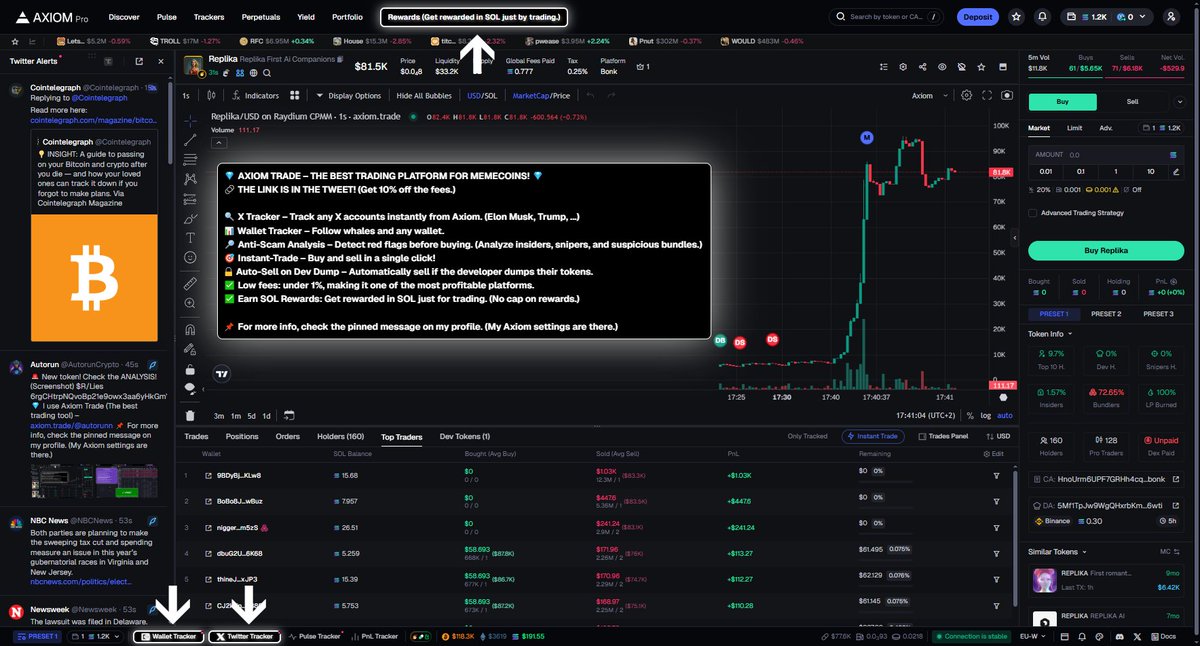Open the 1s chart interval selector
1200x646 pixels.
[x=186, y=96]
